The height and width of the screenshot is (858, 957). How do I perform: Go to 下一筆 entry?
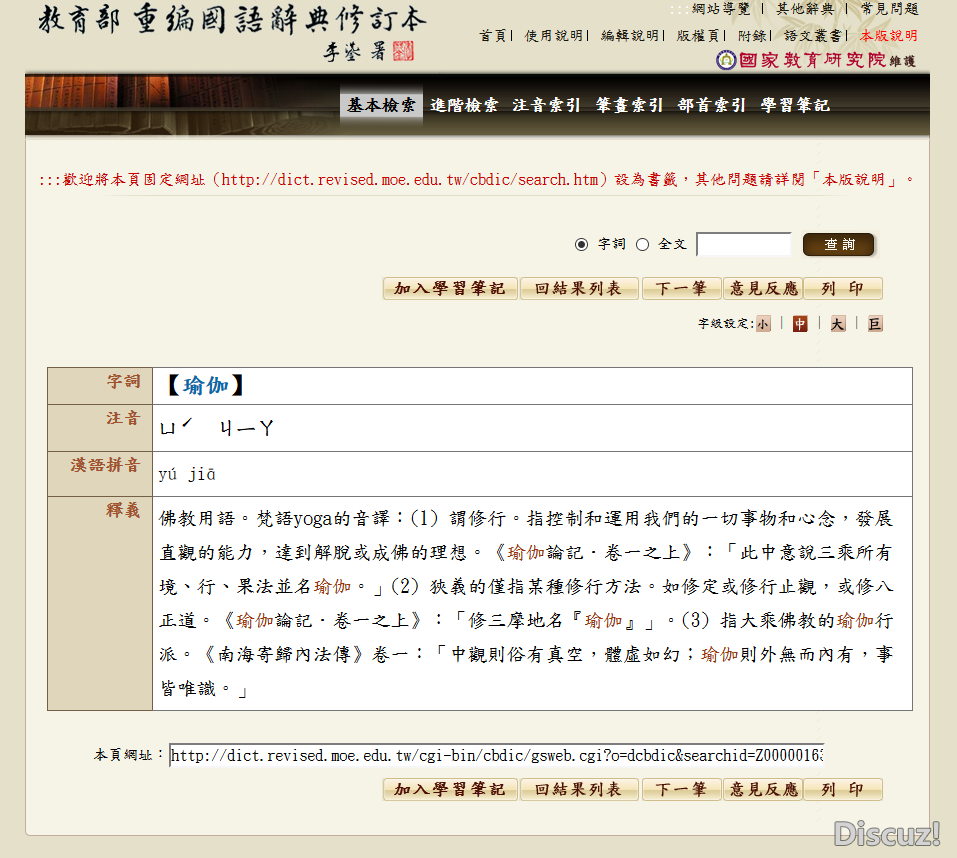pos(681,288)
